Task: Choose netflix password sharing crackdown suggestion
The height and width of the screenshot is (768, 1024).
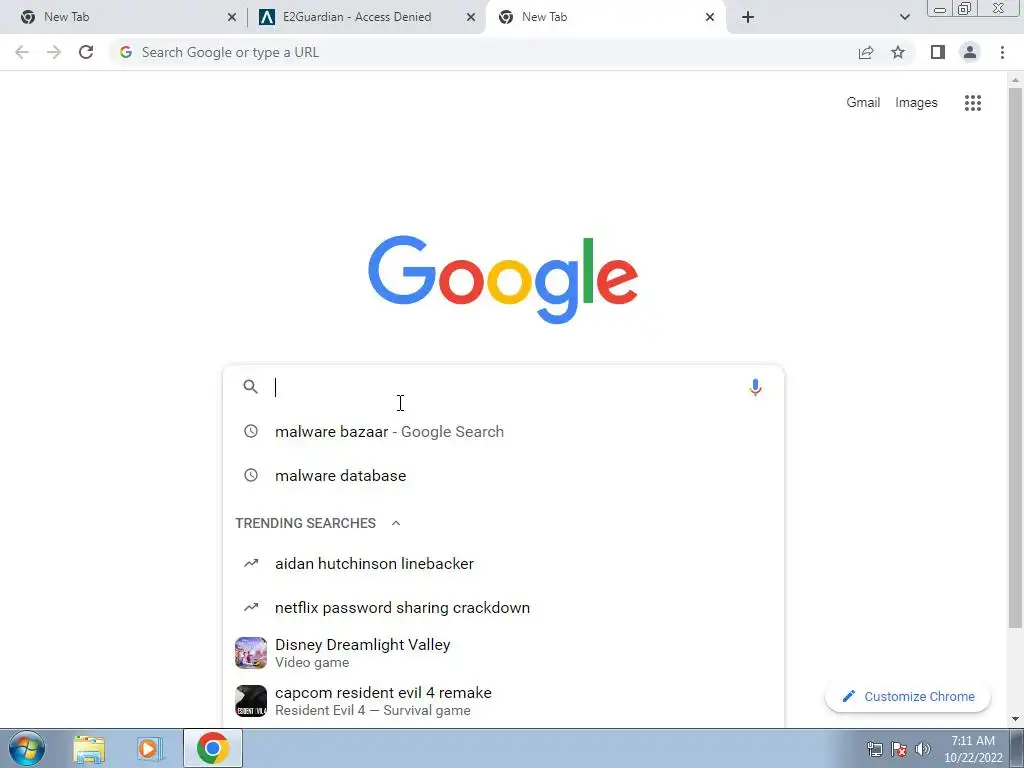Action: (503, 607)
